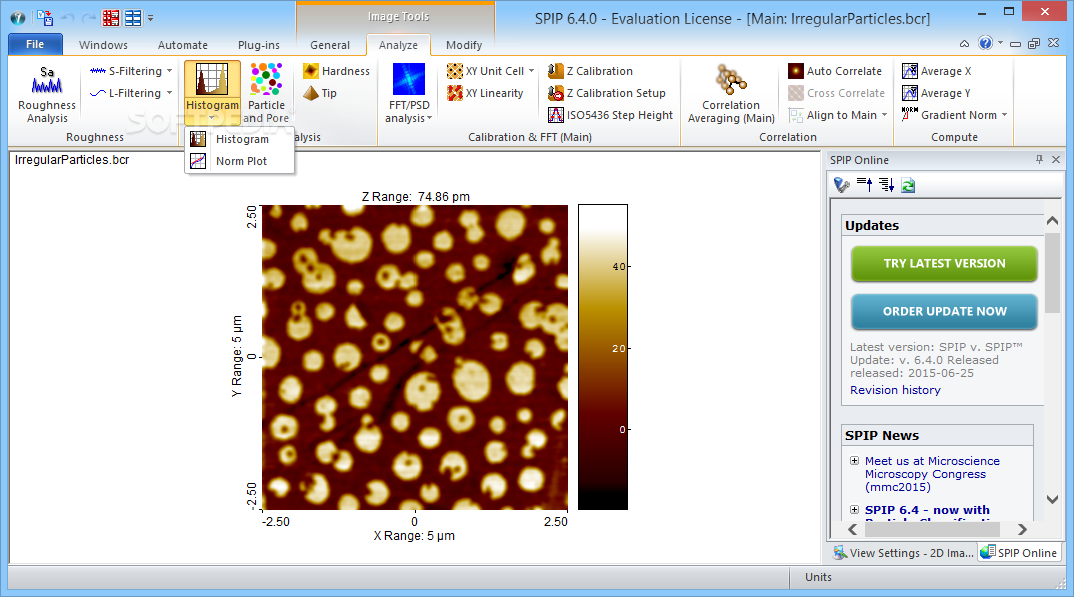
Task: Open Particle and Pore analysis
Action: 266,94
